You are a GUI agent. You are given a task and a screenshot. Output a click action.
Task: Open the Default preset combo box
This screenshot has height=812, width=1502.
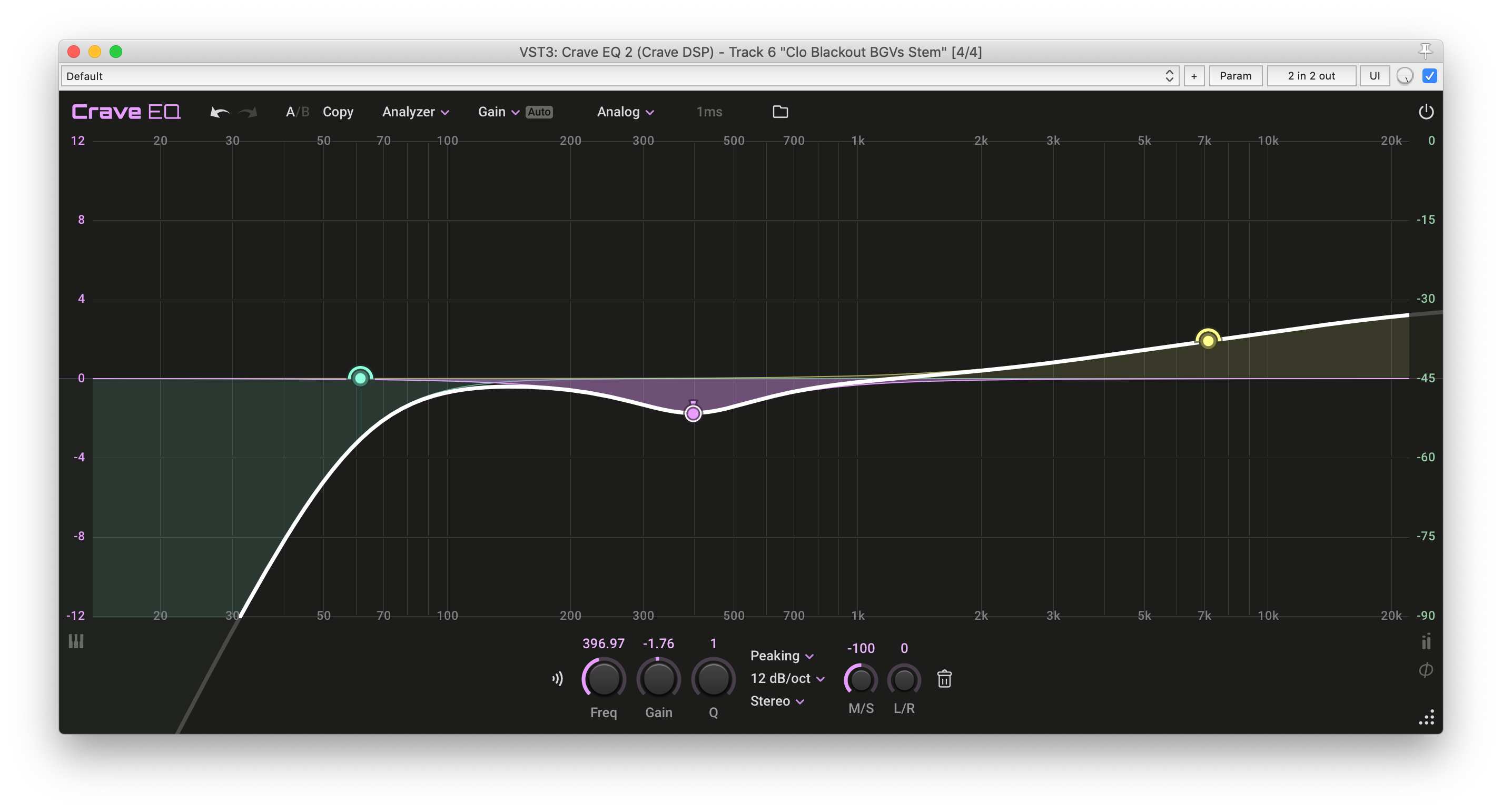coord(620,76)
